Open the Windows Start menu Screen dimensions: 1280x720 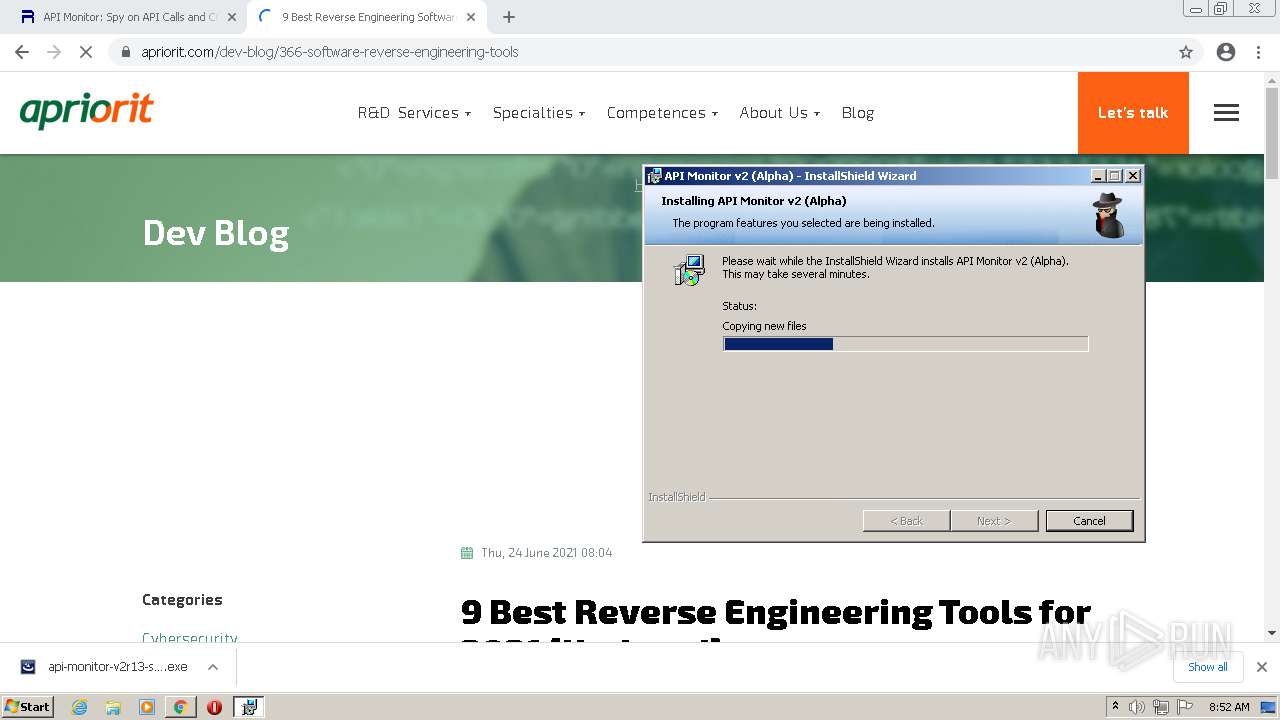tap(27, 706)
